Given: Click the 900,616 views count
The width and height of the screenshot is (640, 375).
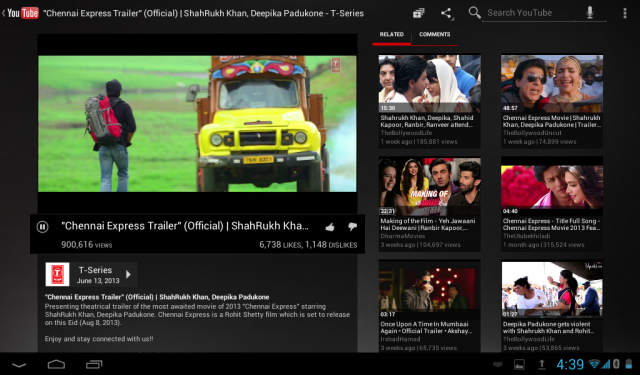Looking at the screenshot, I should tap(87, 245).
